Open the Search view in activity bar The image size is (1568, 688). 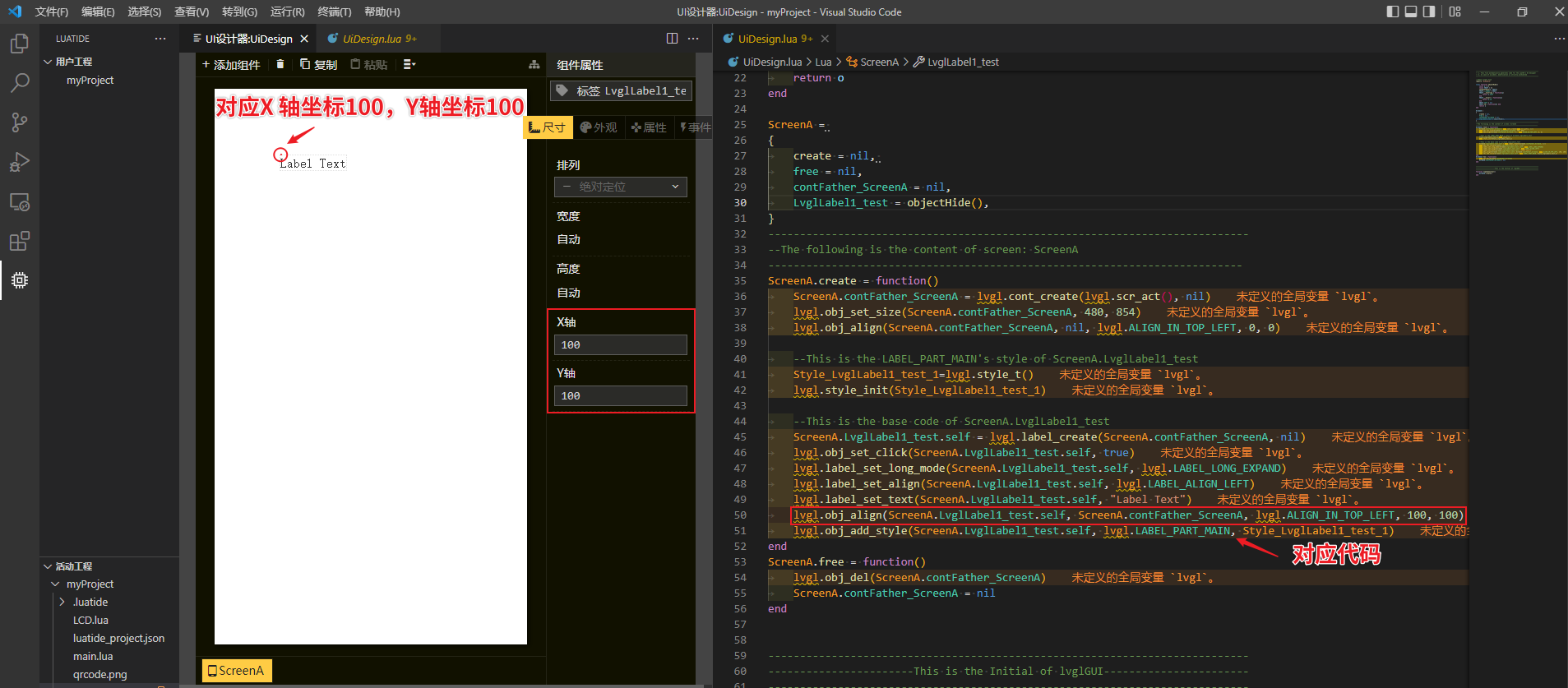point(20,83)
